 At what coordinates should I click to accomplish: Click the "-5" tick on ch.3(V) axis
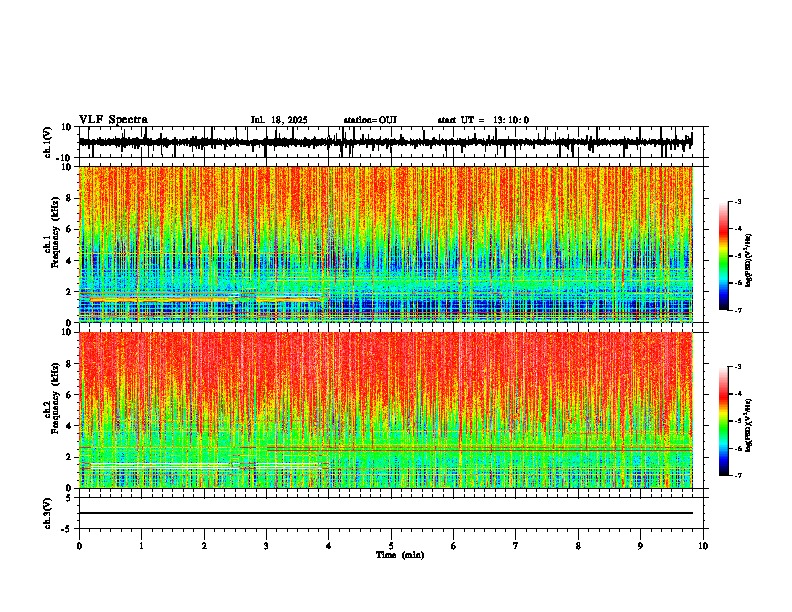coord(68,529)
